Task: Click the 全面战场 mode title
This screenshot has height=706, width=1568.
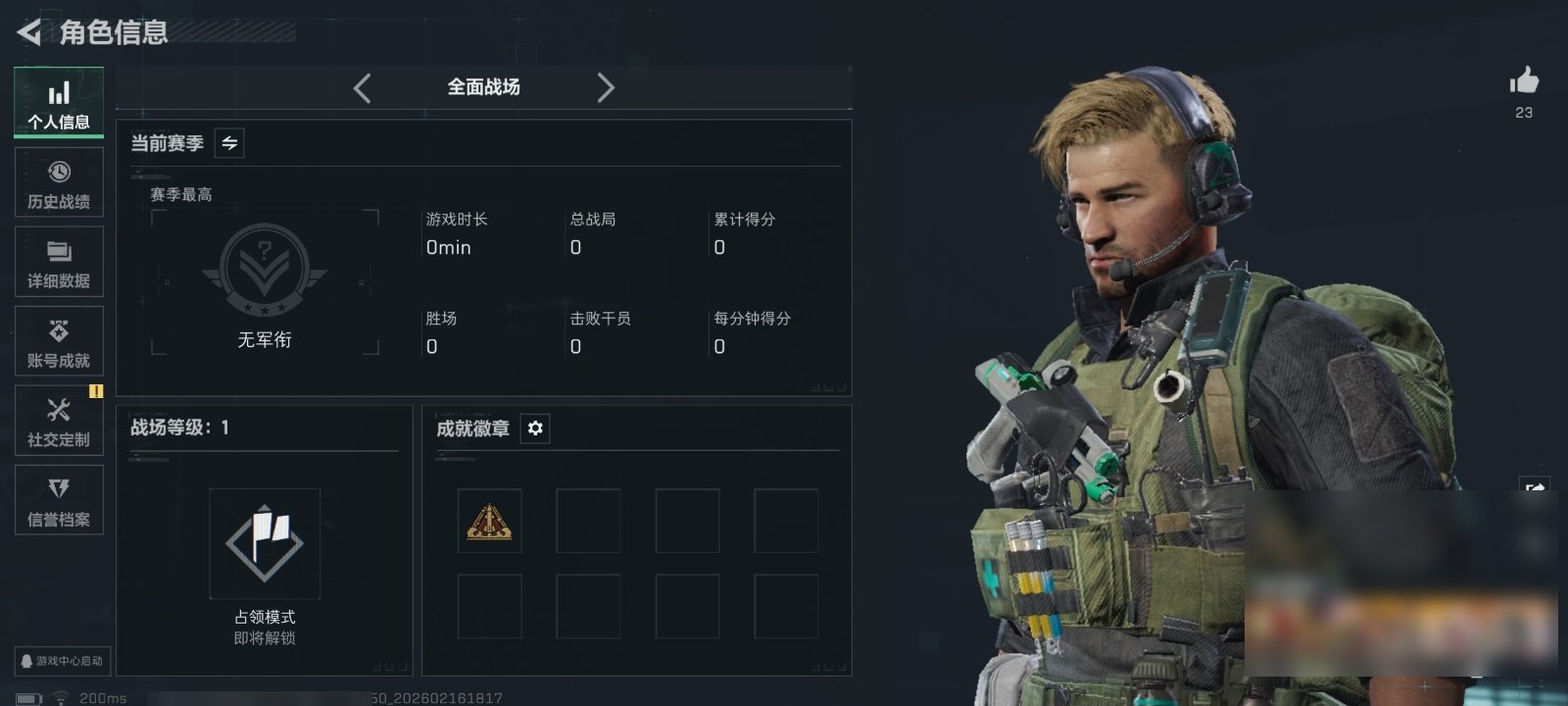Action: tap(484, 87)
